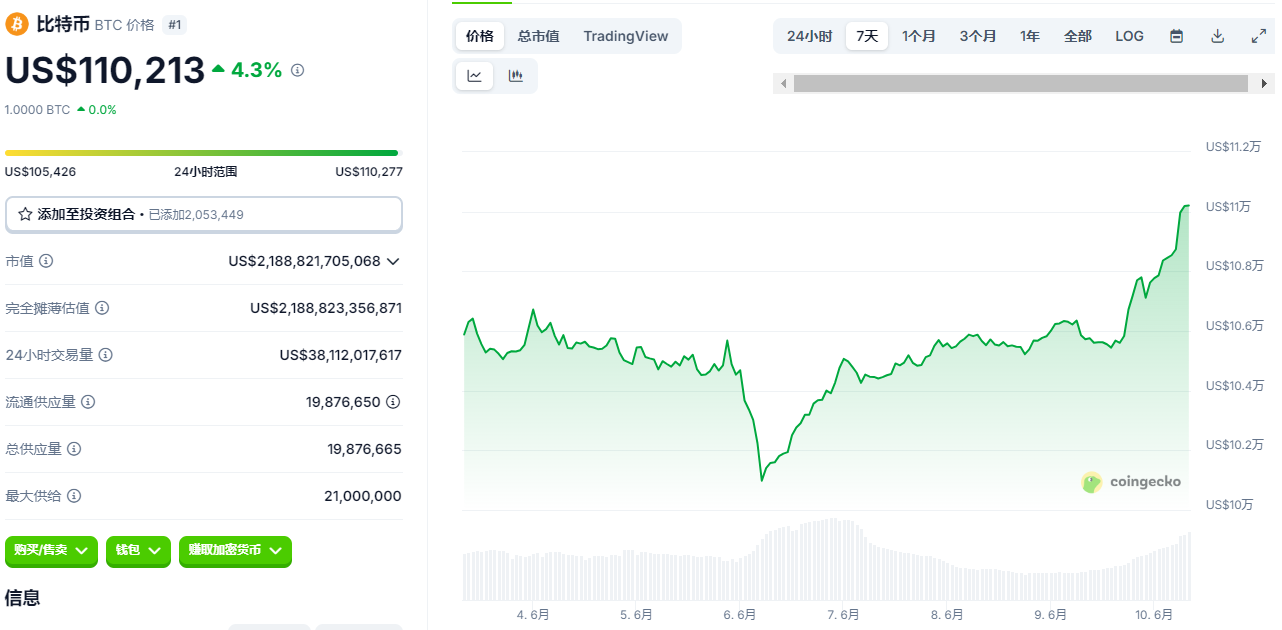The image size is (1282, 630).
Task: Click 添加至投资组合 button
Action: 204,214
